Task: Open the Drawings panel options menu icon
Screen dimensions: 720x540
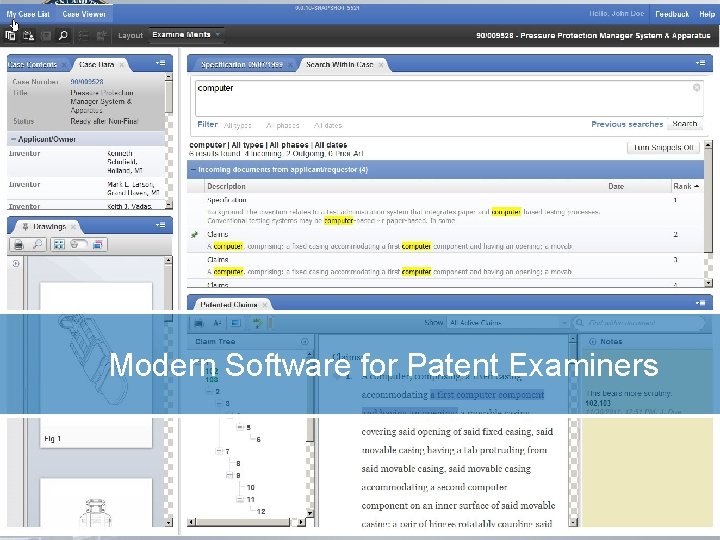Action: coord(160,225)
